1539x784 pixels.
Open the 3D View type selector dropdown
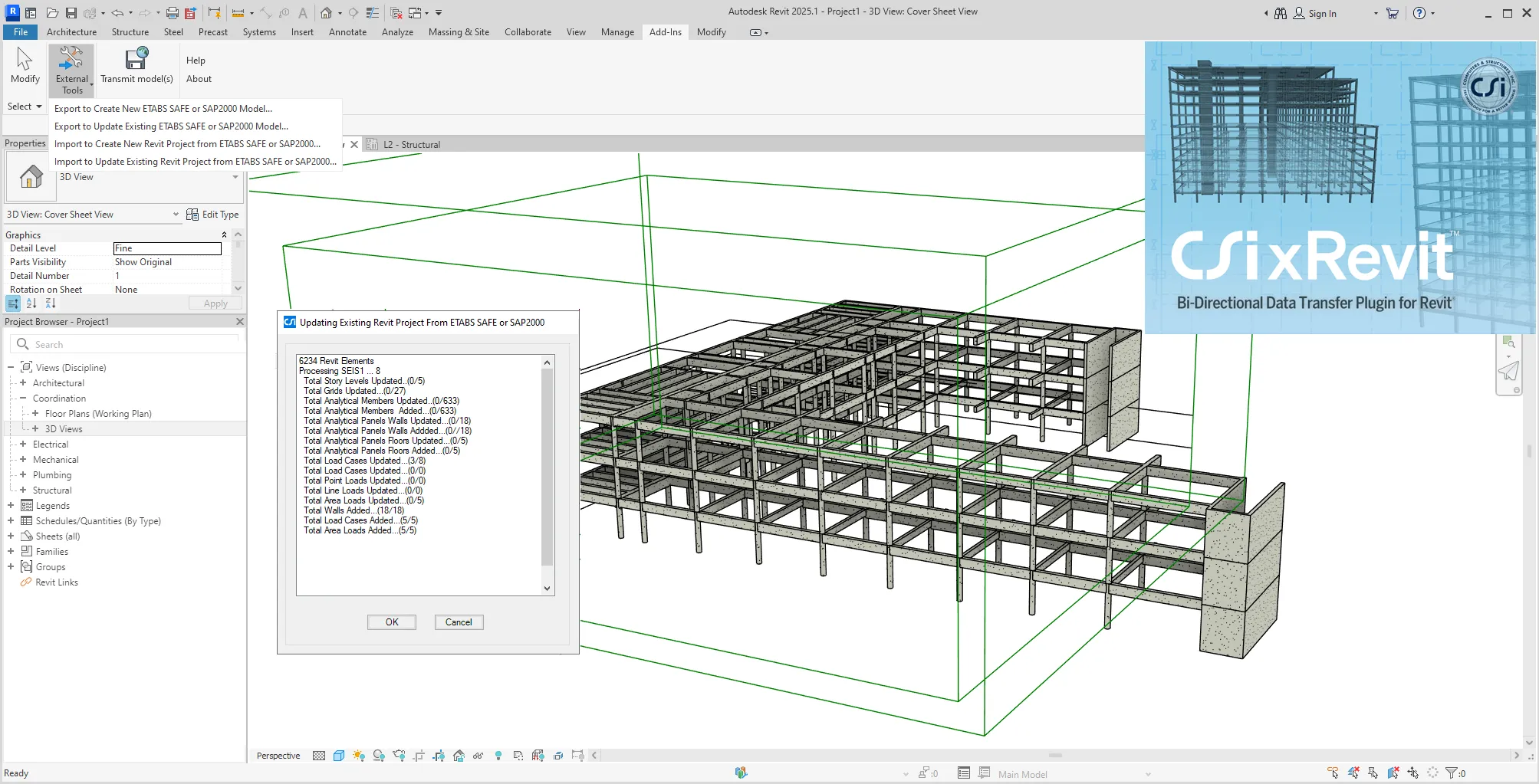[235, 177]
